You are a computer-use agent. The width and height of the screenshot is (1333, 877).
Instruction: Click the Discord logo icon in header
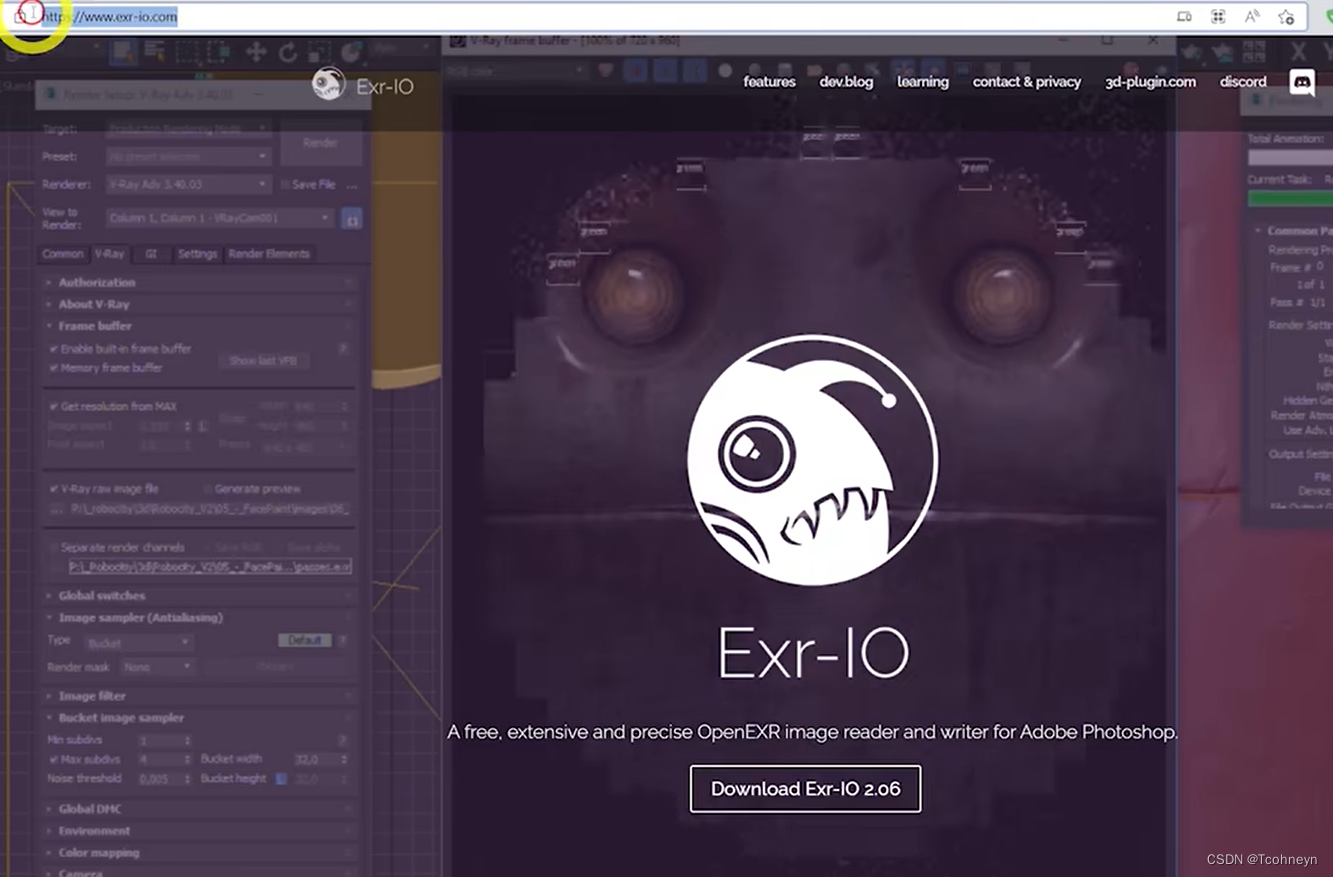point(1302,82)
